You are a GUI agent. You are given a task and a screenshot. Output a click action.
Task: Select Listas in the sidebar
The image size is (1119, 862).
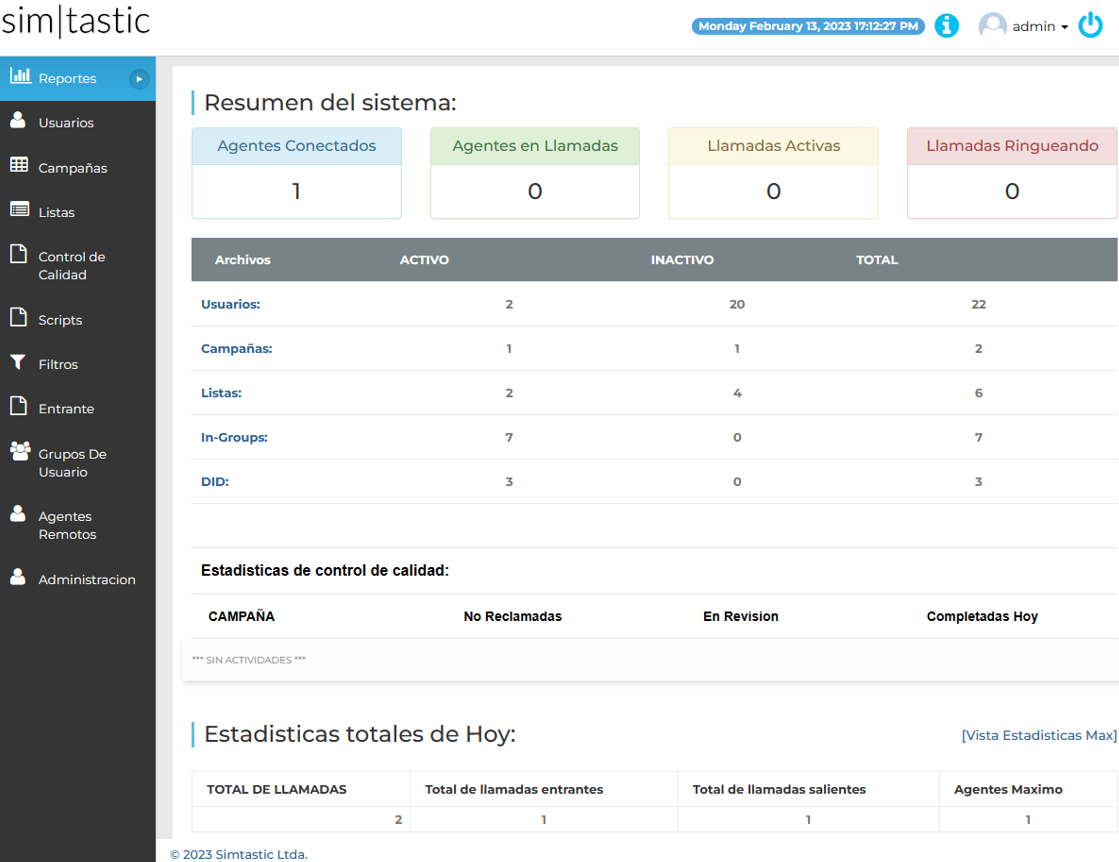click(78, 212)
